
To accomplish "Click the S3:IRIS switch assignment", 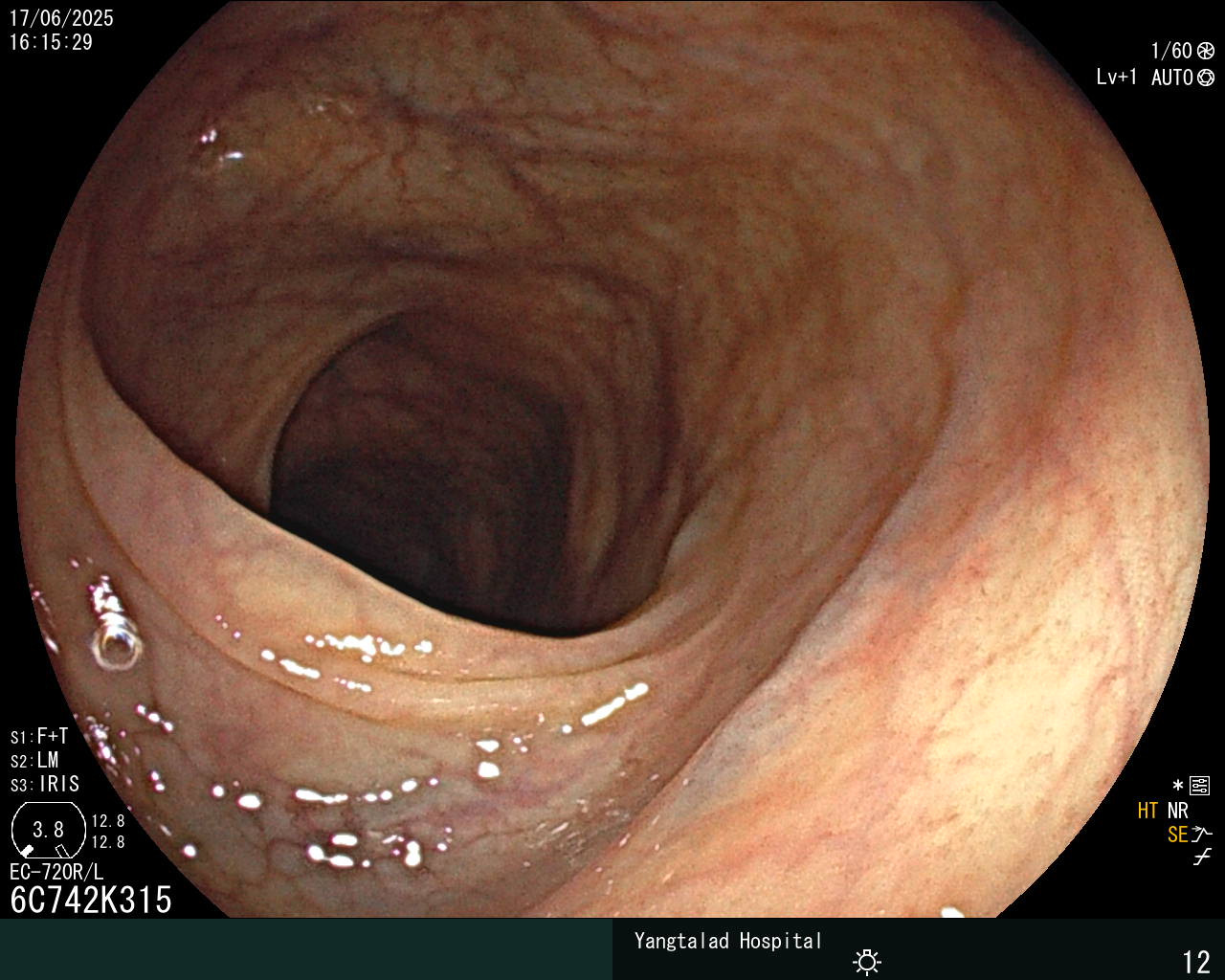I will coord(45,785).
